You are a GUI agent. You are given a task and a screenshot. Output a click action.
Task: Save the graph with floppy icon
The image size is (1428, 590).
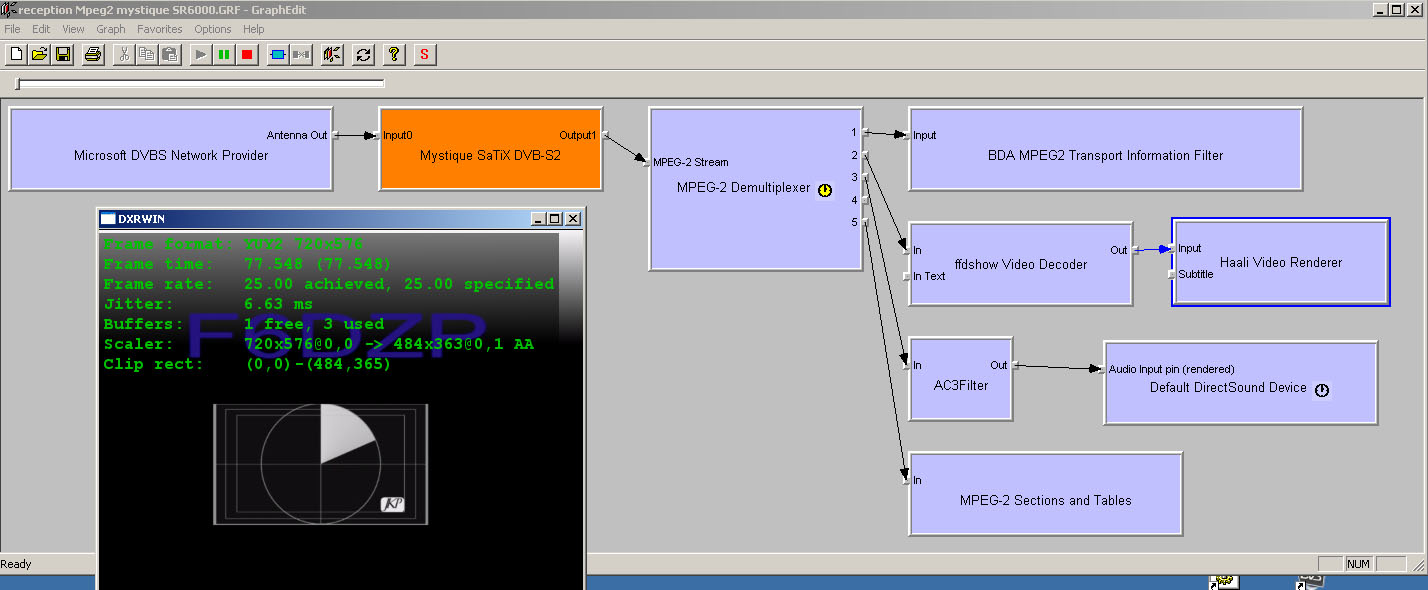point(62,54)
